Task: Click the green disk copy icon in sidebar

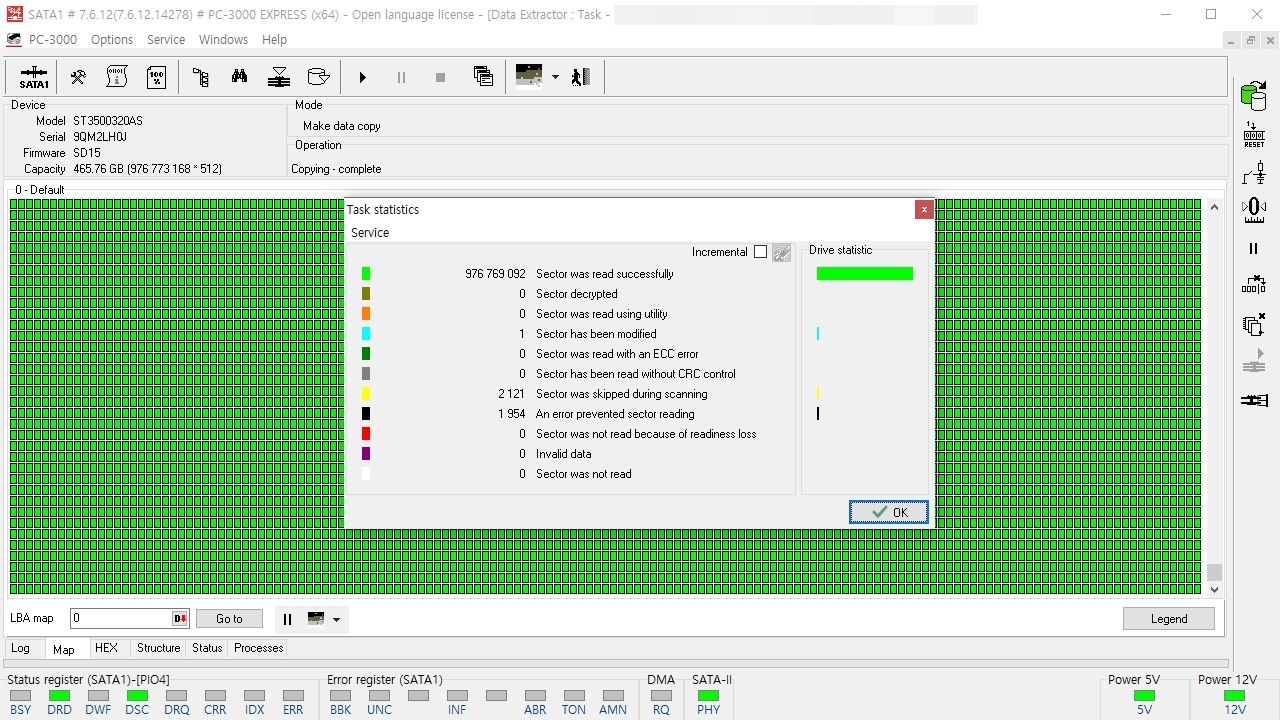Action: (1253, 96)
